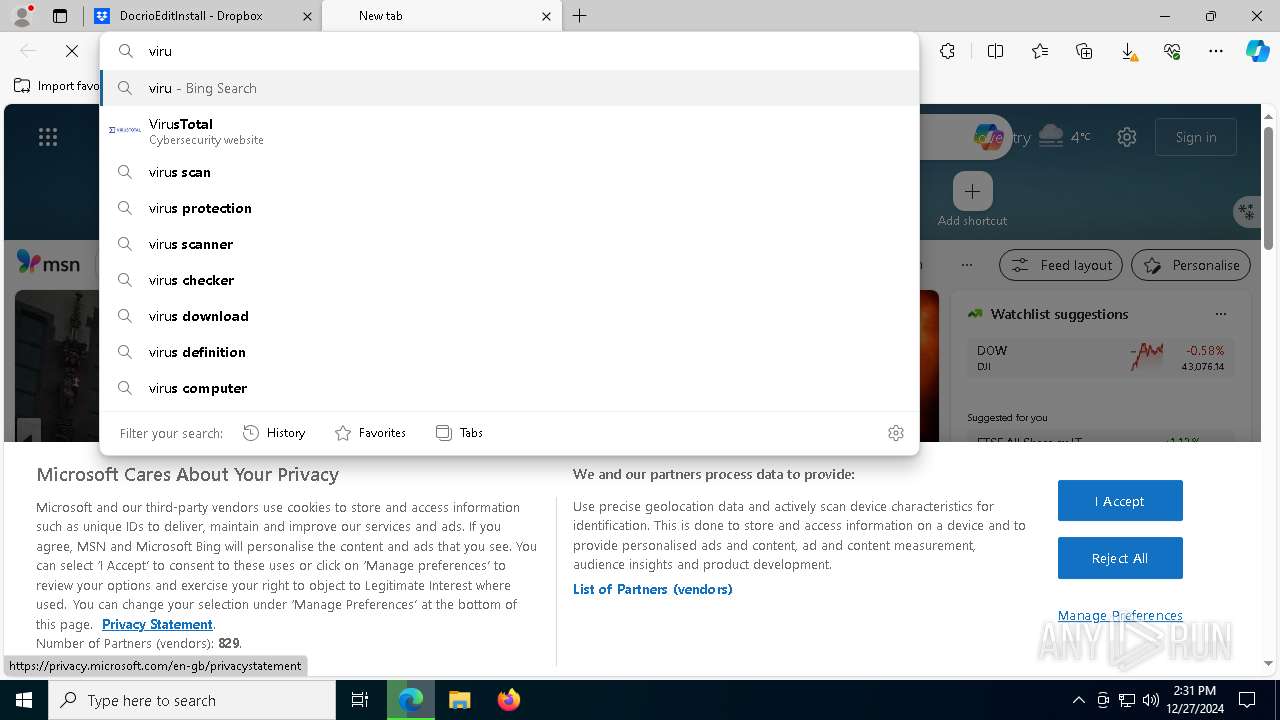Open the tab actions menu icon

pos(60,16)
